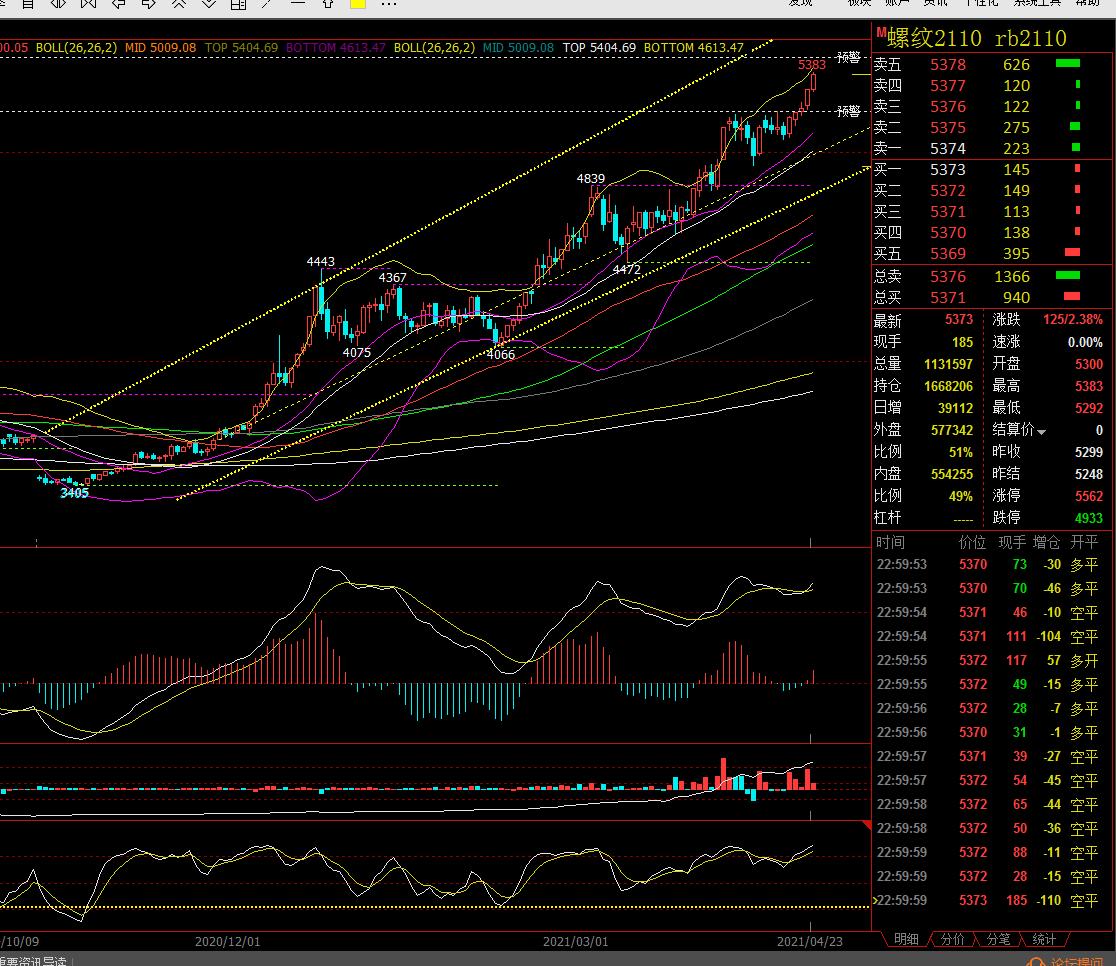This screenshot has width=1116, height=966.
Task: Click the 买五 price 5369
Action: tap(948, 253)
